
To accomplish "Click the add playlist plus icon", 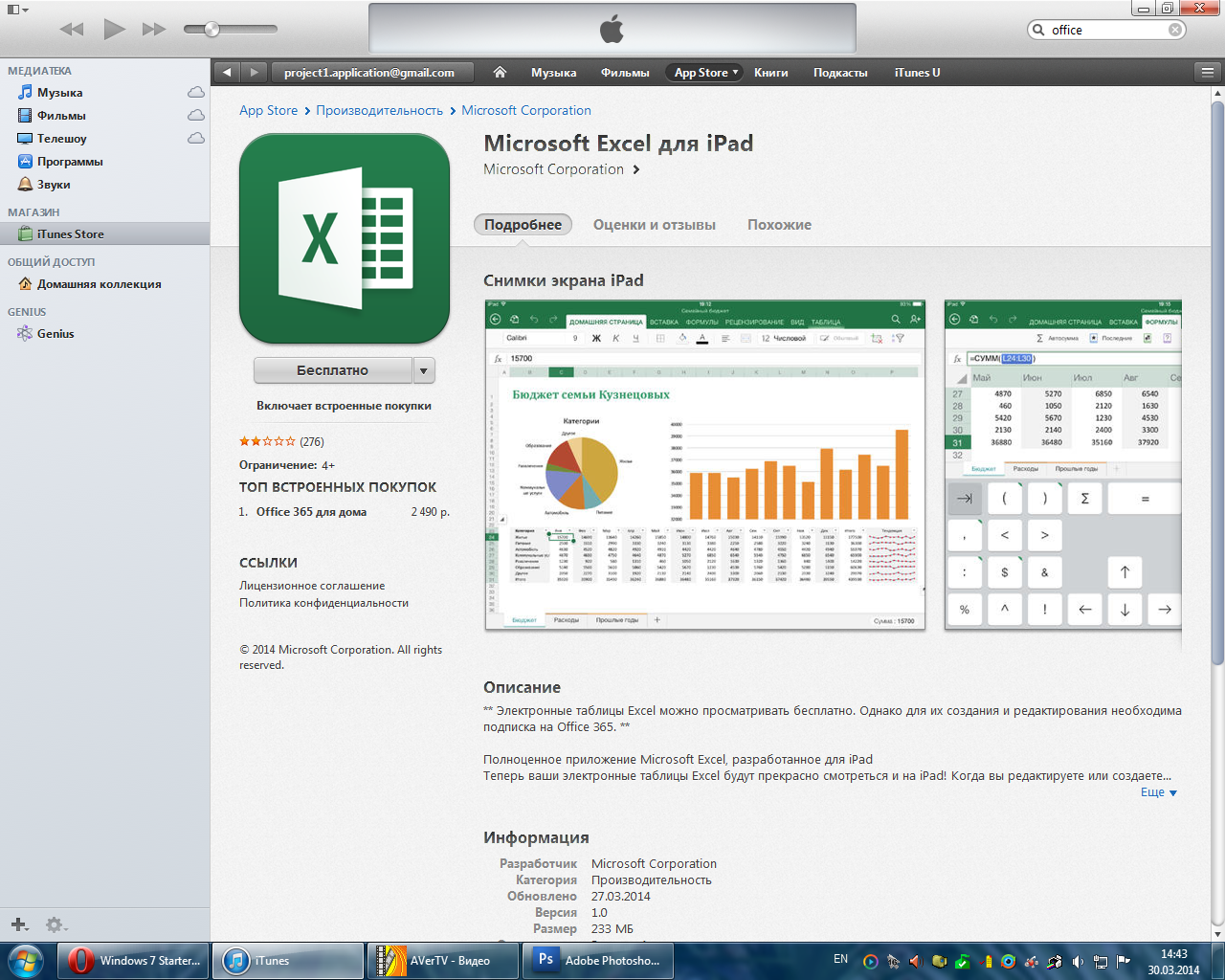I will (x=18, y=924).
